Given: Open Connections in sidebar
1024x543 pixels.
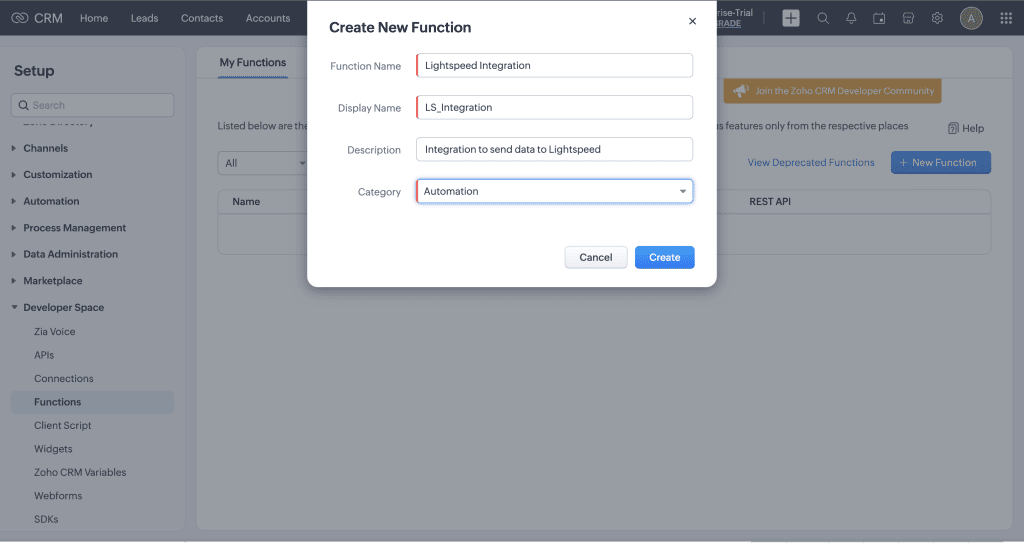Looking at the screenshot, I should click(x=63, y=379).
